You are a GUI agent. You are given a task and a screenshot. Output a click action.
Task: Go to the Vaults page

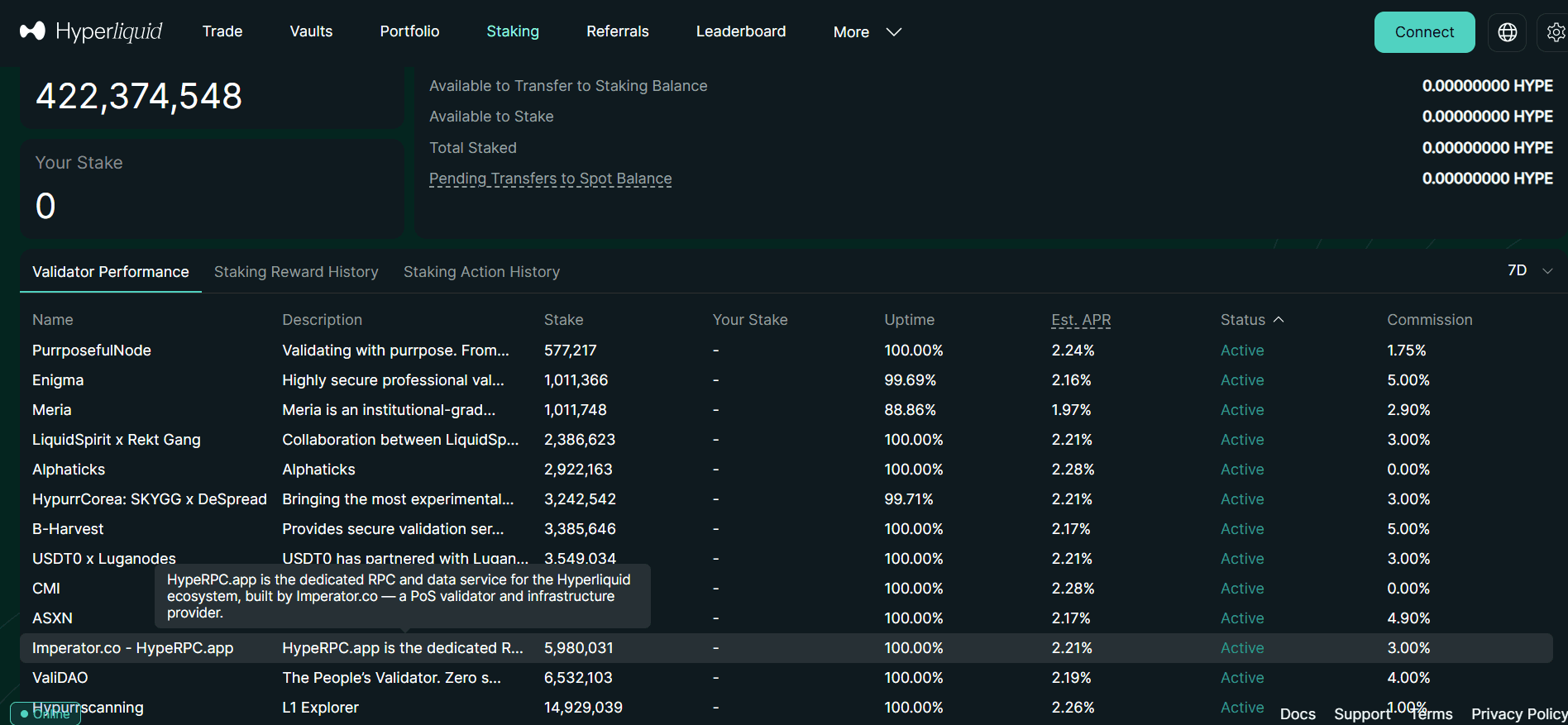[311, 31]
